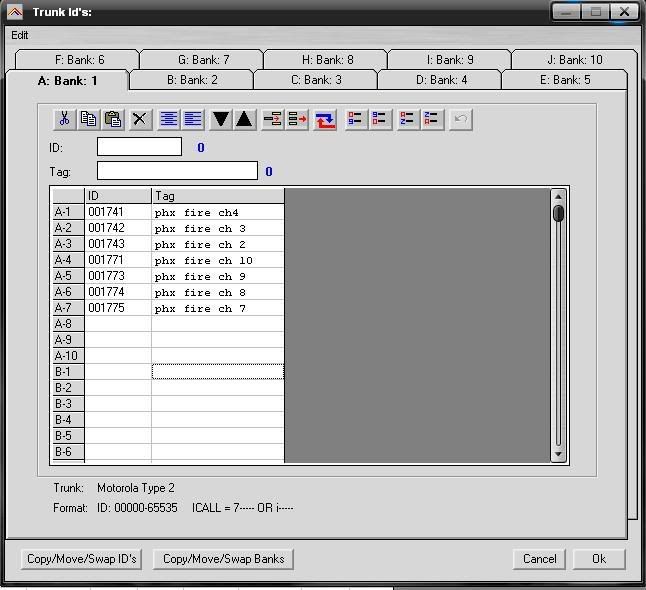Select tag cell 'phx fire ch 2'
Image resolution: width=646 pixels, height=590 pixels.
pyautogui.click(x=218, y=244)
